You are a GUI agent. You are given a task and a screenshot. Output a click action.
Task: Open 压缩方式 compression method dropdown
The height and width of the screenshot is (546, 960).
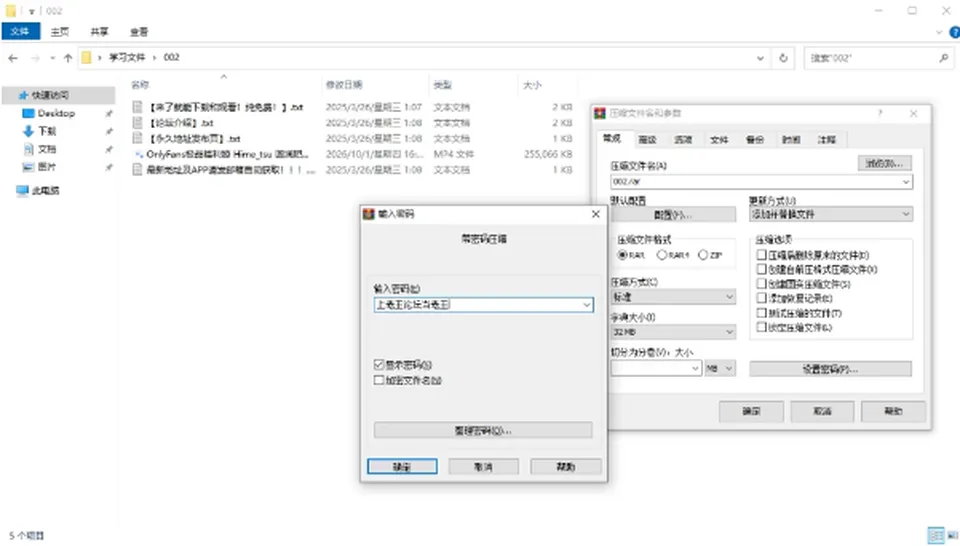(x=673, y=297)
